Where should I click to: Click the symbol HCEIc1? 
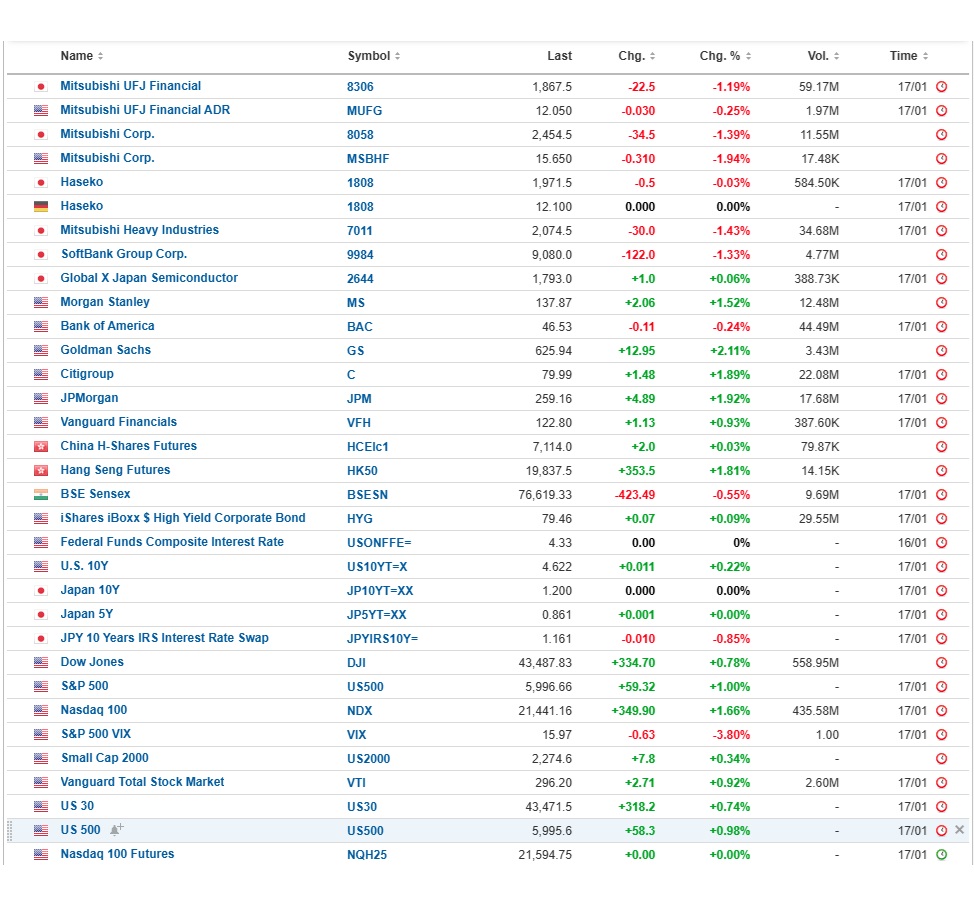[368, 447]
